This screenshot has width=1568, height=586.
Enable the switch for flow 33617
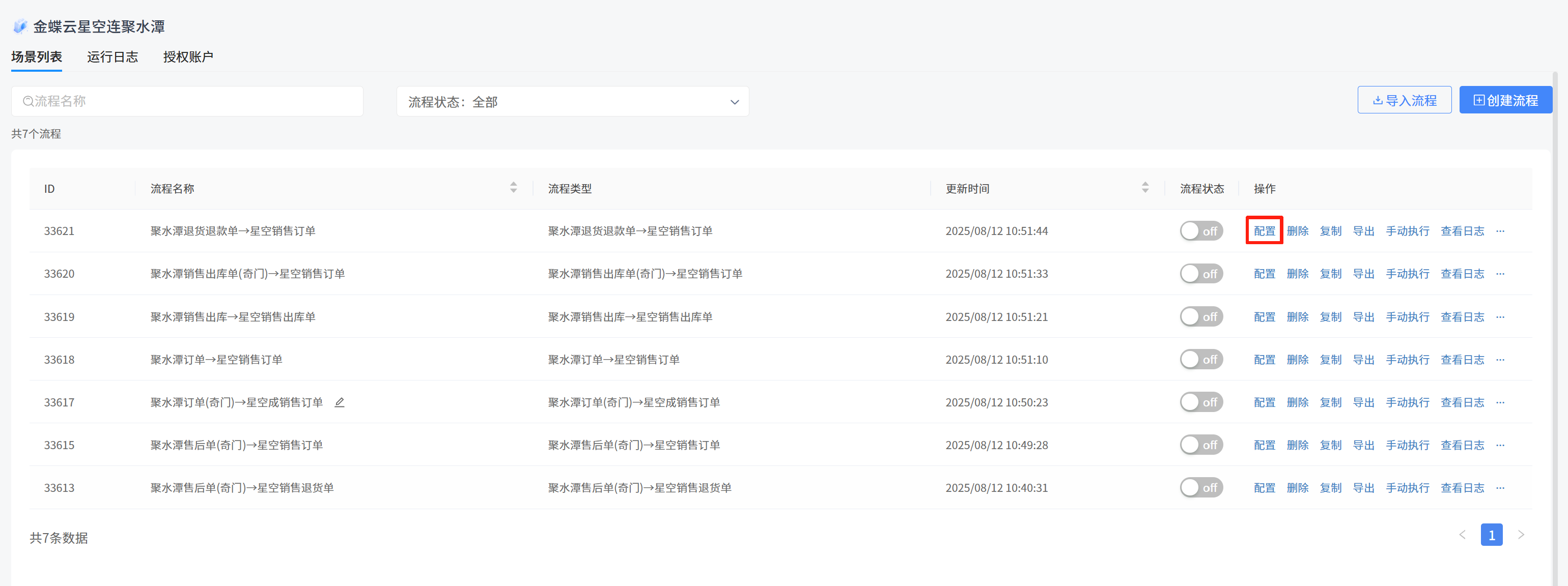coord(1201,402)
